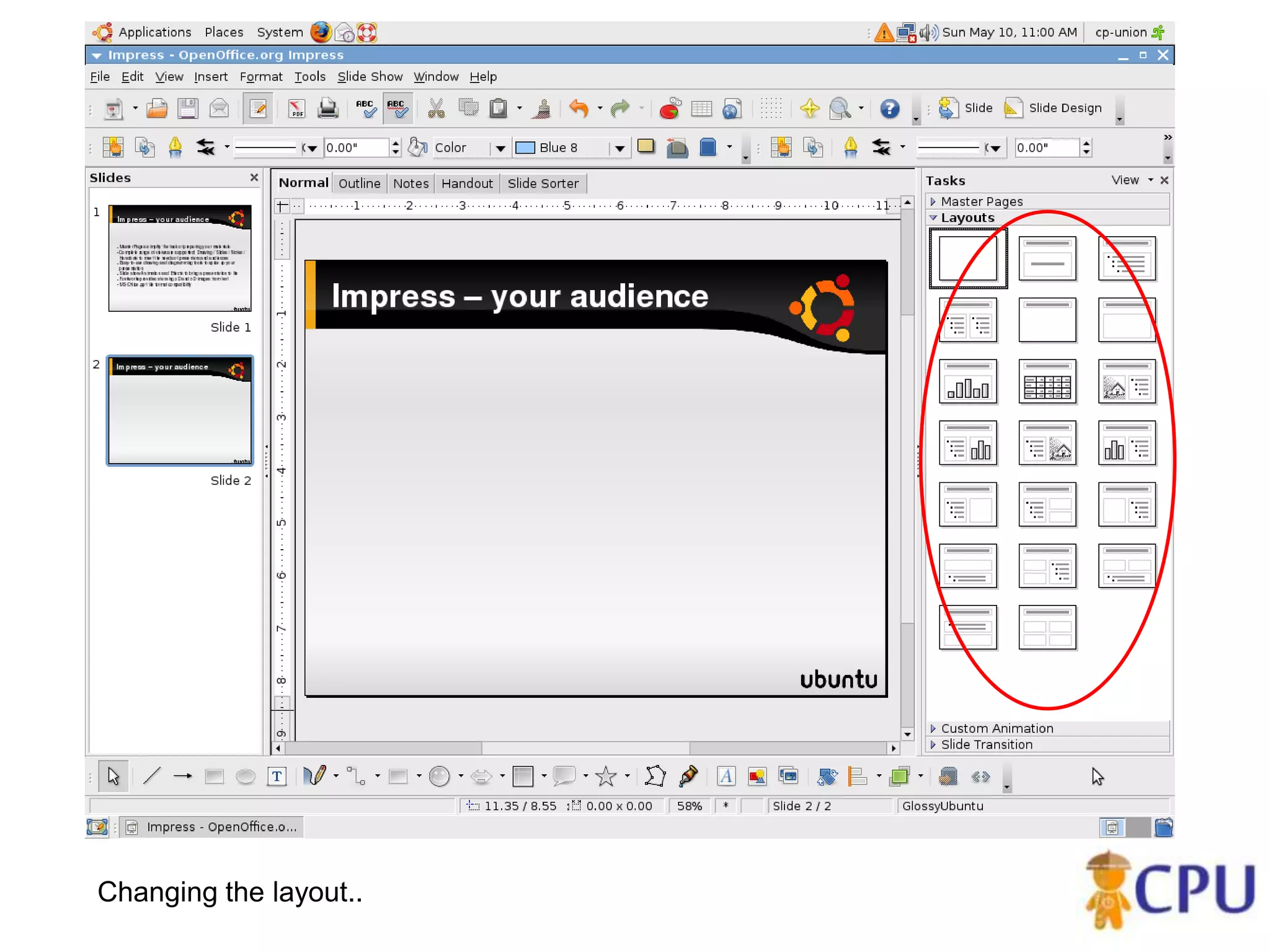1270x952 pixels.
Task: Click Impress taskbar window button
Action: point(211,827)
